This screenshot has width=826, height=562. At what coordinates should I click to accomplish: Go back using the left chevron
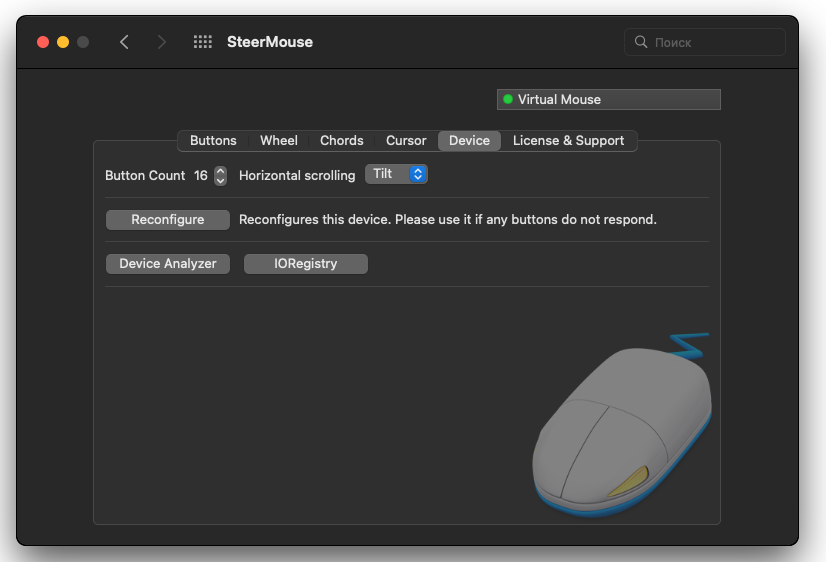pyautogui.click(x=124, y=42)
